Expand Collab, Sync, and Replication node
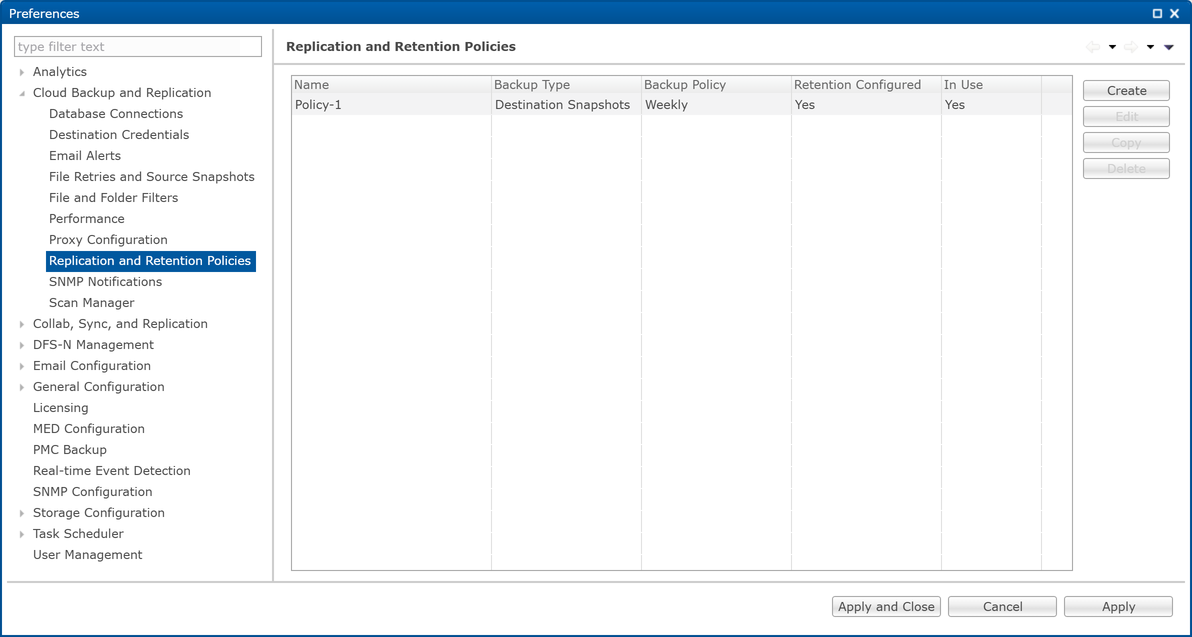1192x637 pixels. tap(23, 325)
